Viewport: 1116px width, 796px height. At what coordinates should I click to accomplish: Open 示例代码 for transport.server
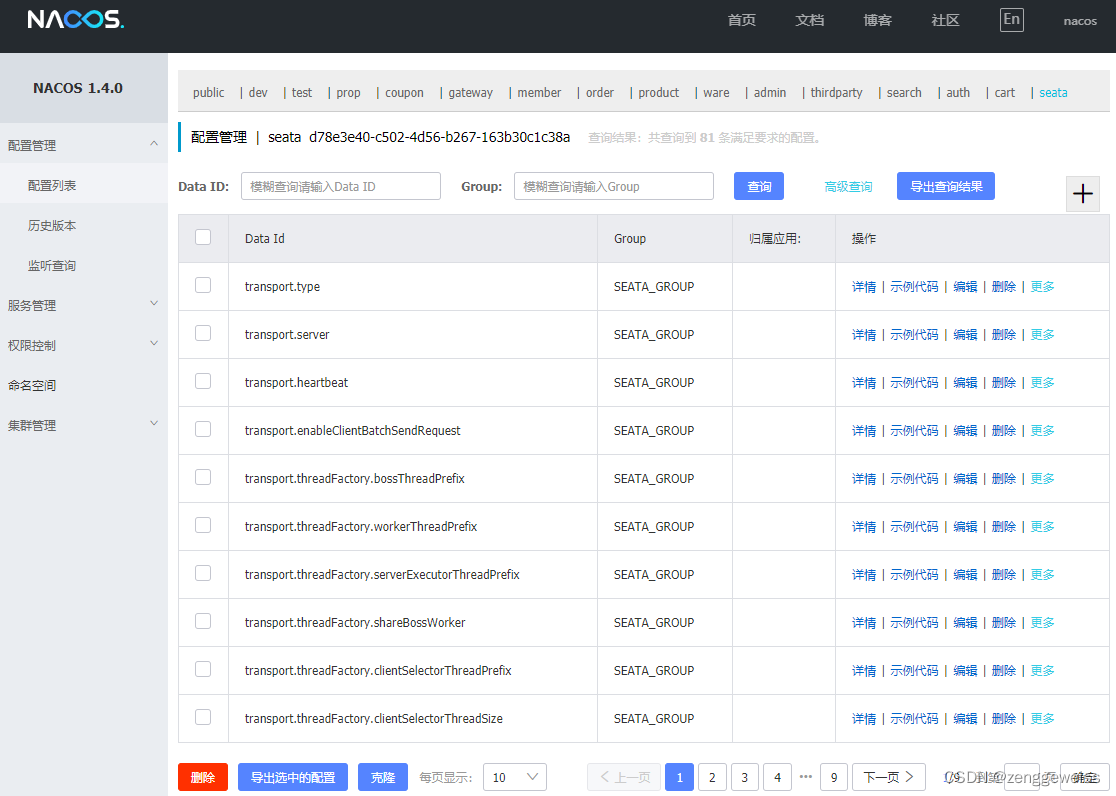point(915,335)
